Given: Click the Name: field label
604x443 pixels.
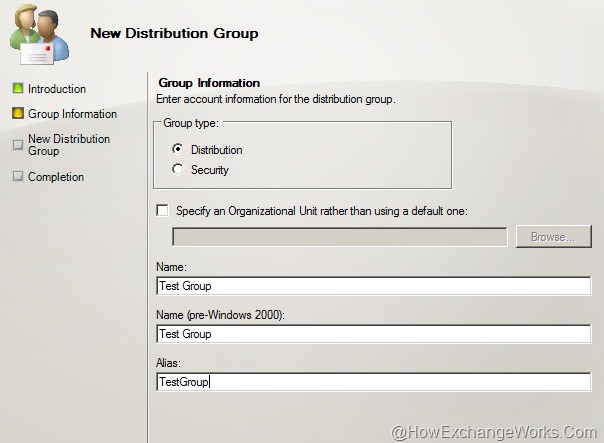Looking at the screenshot, I should tap(171, 267).
